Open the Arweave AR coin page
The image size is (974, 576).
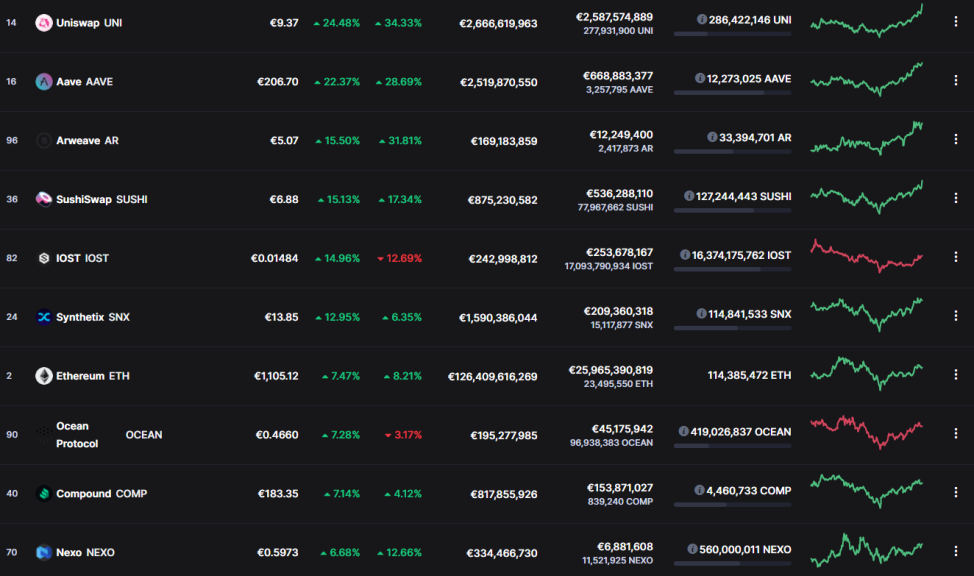pos(87,140)
